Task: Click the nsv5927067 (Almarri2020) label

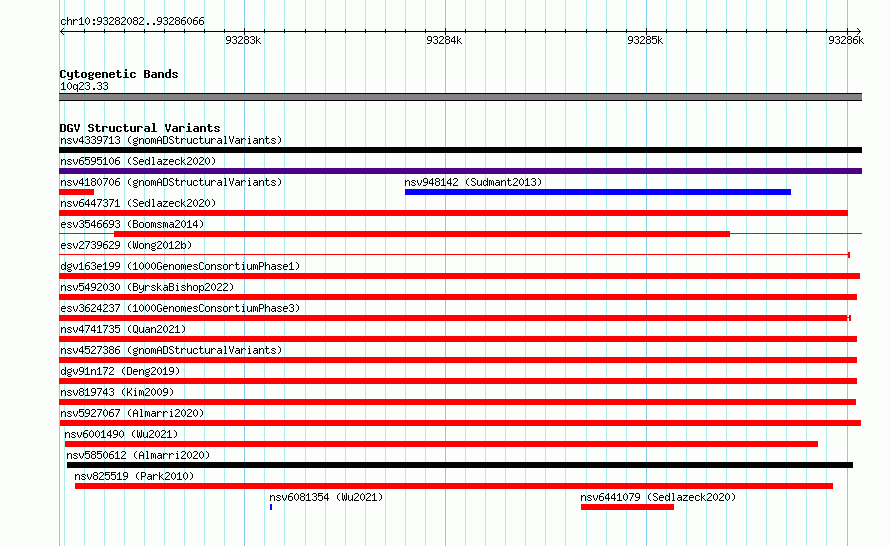Action: (x=132, y=413)
